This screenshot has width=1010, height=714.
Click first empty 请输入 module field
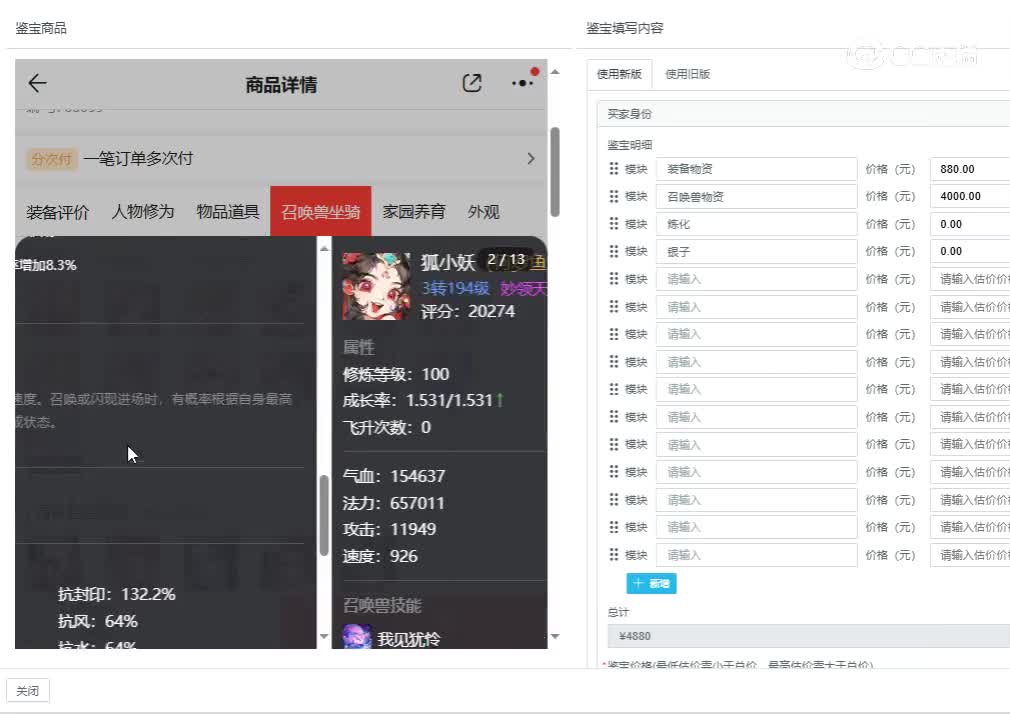(x=757, y=279)
